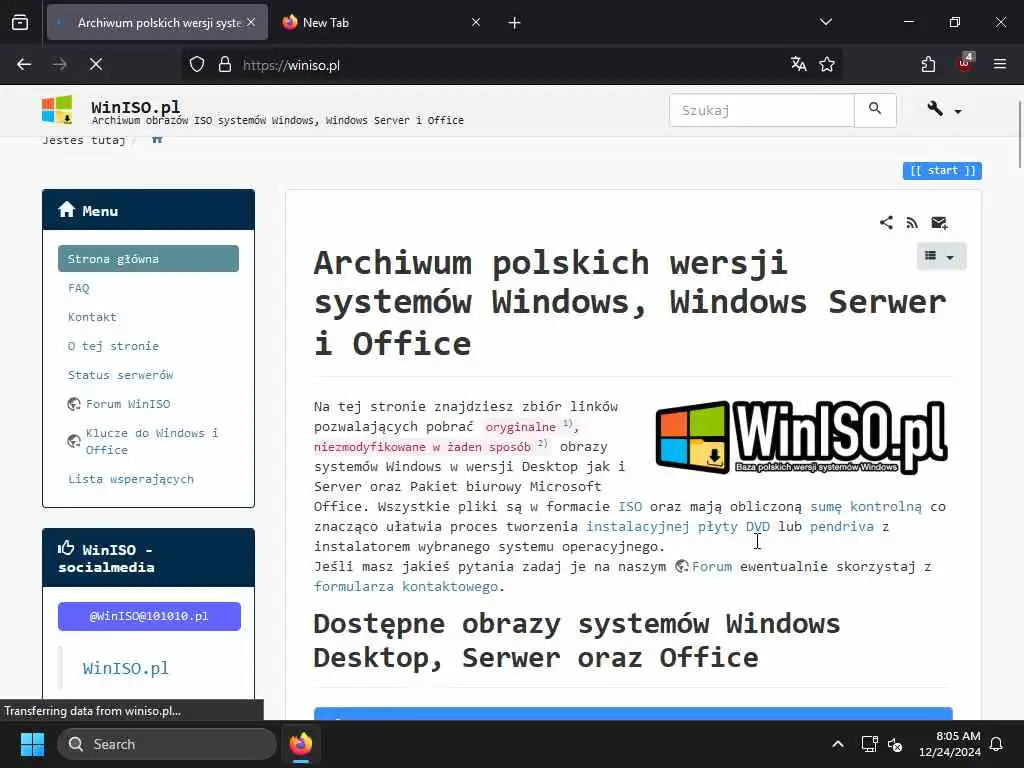1024x768 pixels.
Task: Go back with the back arrow
Action: pos(24,64)
